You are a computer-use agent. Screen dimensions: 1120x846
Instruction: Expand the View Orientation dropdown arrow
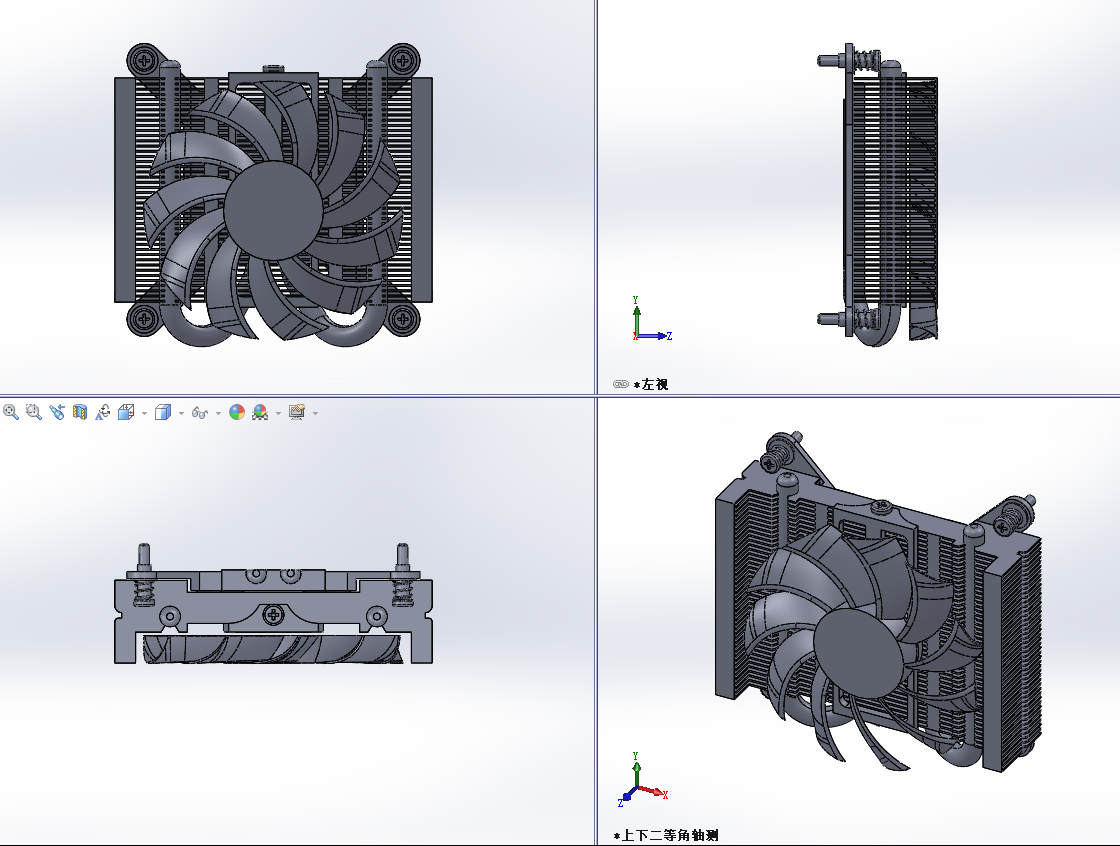point(144,413)
